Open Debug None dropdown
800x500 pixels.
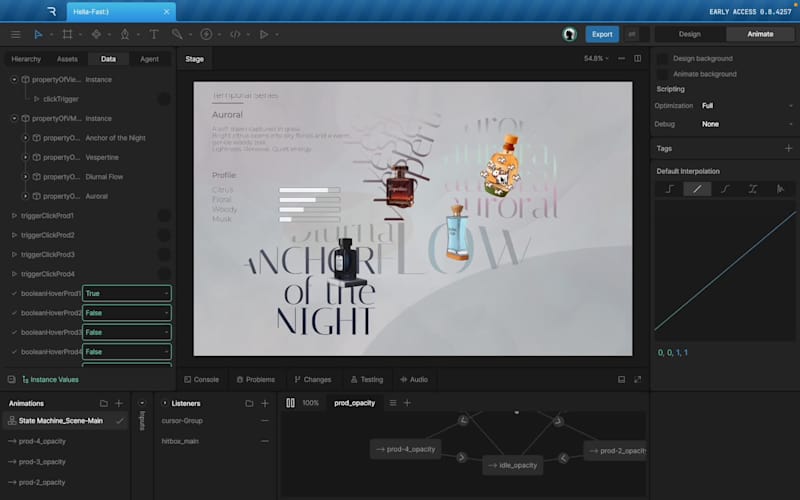coord(747,124)
